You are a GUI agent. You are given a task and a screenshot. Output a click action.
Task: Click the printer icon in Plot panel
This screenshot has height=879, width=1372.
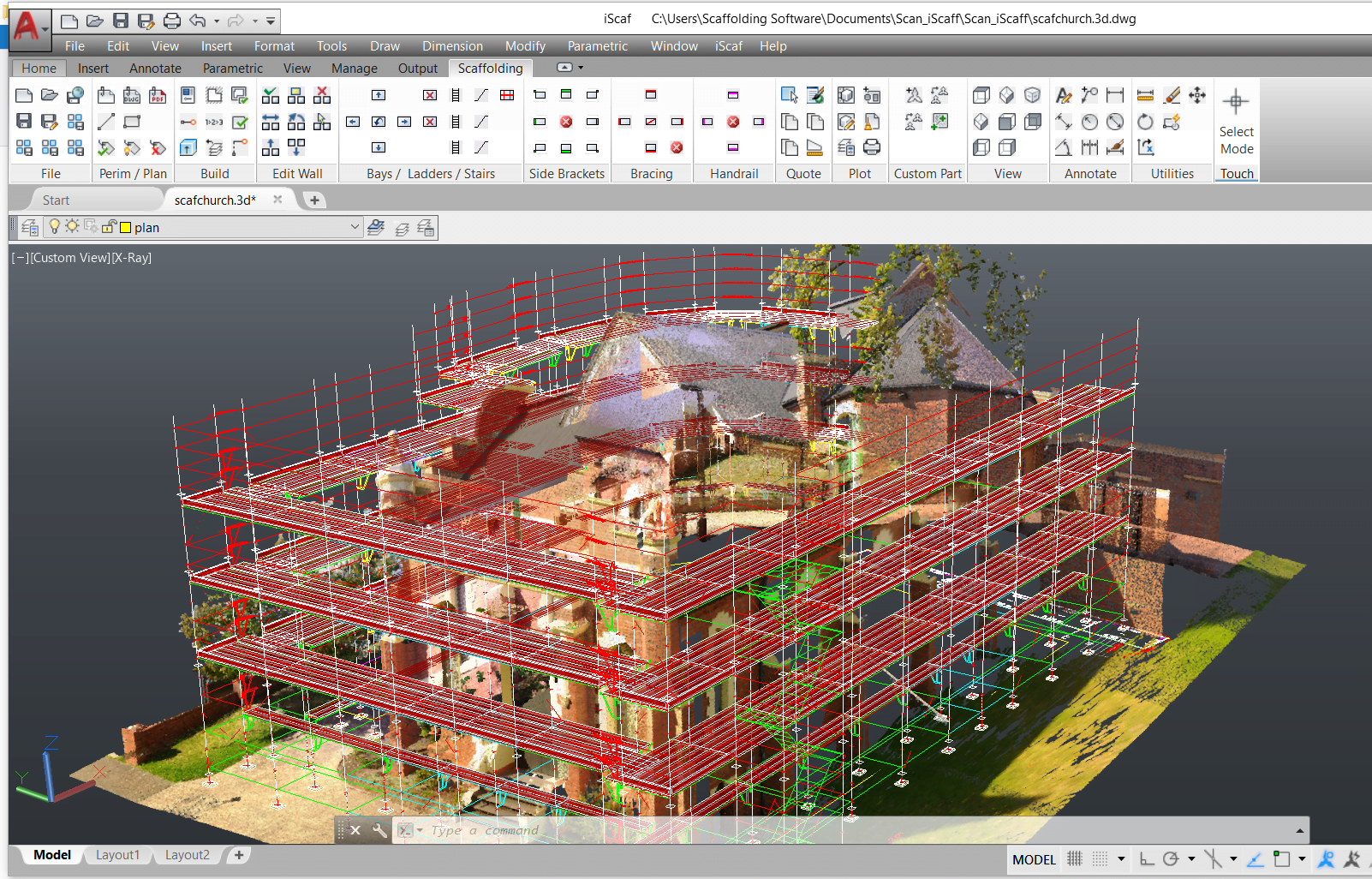click(872, 147)
